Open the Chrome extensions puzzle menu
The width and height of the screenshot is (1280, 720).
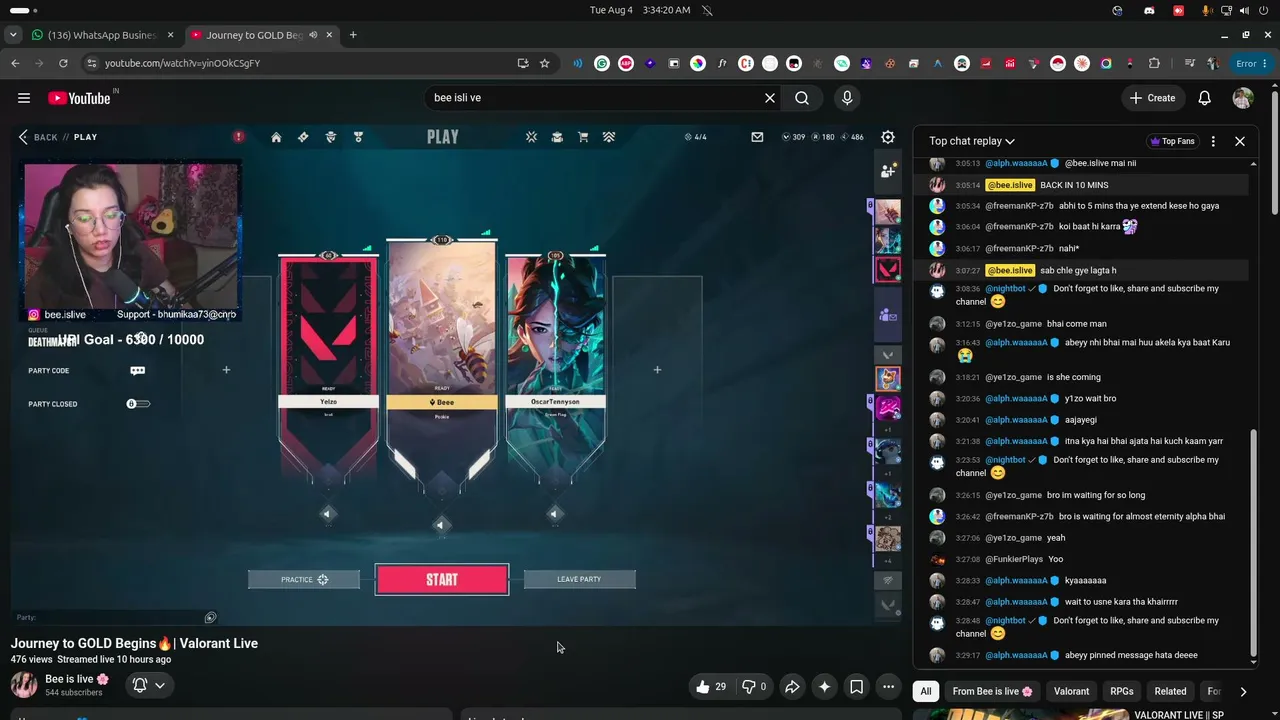pos(1154,63)
